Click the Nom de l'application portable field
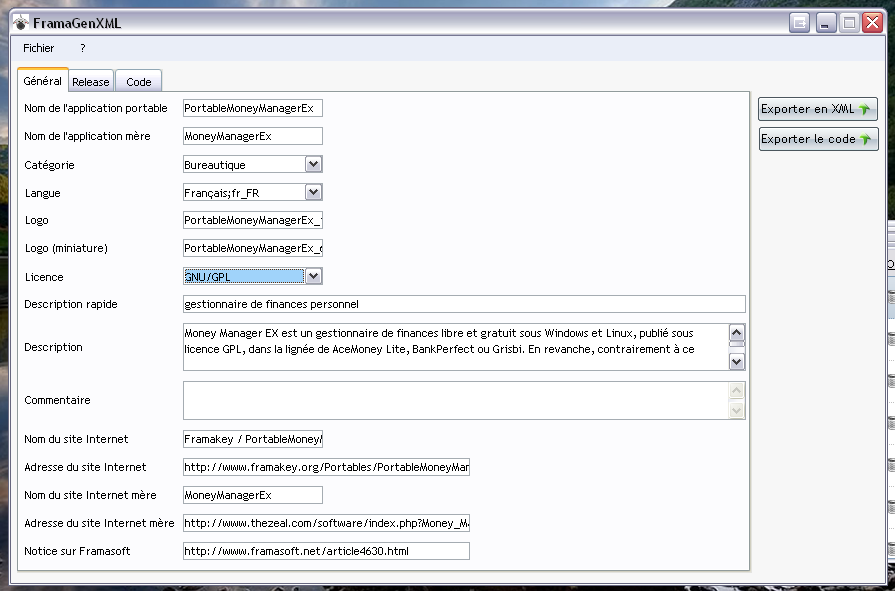The image size is (895, 591). point(253,108)
